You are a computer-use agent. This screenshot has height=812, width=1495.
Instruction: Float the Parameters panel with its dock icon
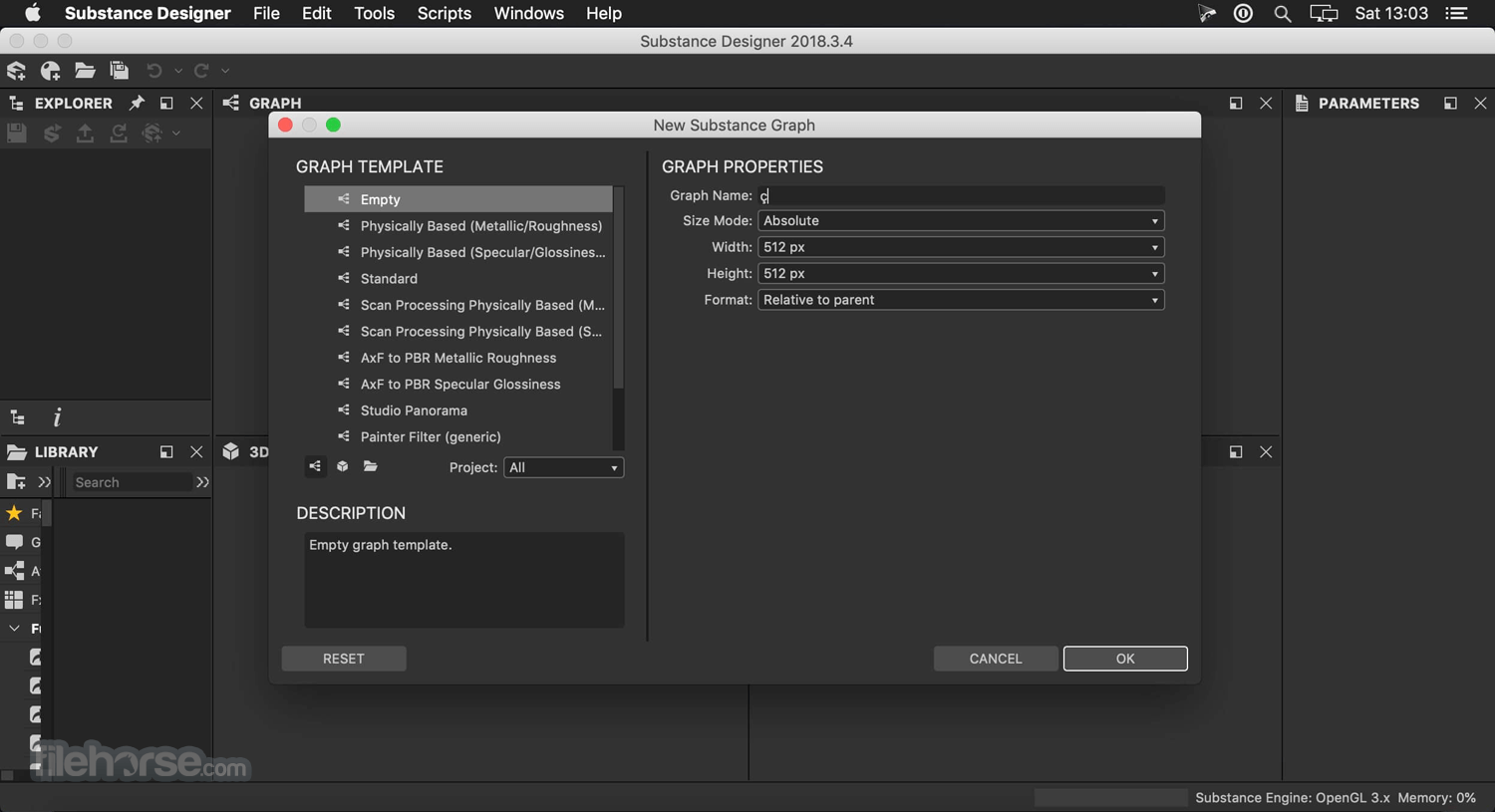tap(1450, 103)
